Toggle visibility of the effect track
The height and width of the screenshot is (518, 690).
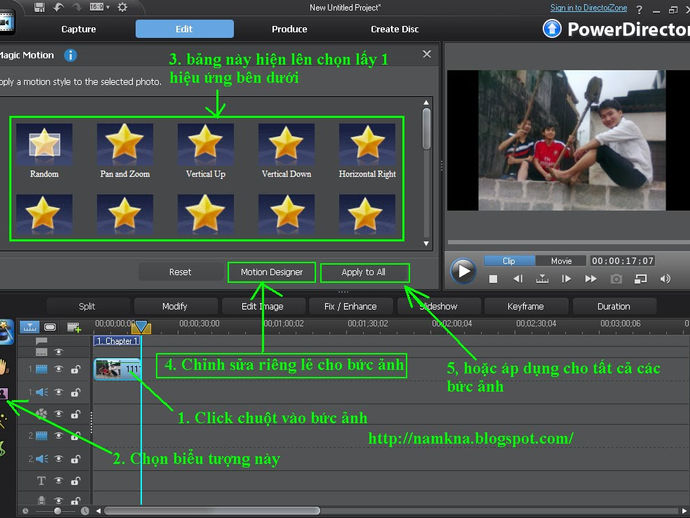[59, 414]
